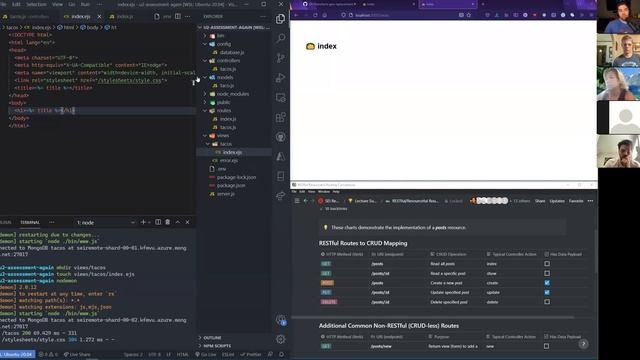Click Go Live in status bar
Screen dimensions: 640x360
(x=206, y=354)
